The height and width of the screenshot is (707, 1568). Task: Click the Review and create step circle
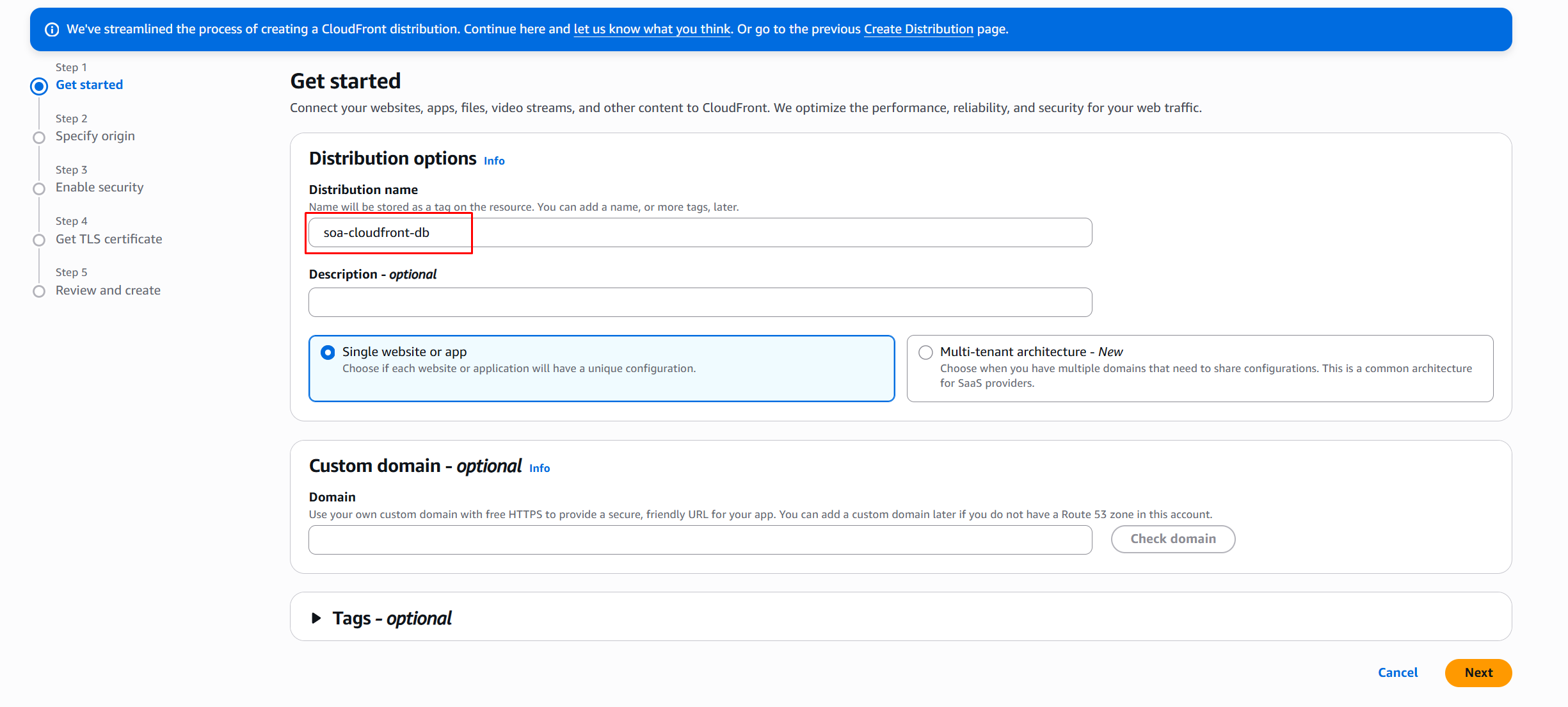tap(39, 291)
